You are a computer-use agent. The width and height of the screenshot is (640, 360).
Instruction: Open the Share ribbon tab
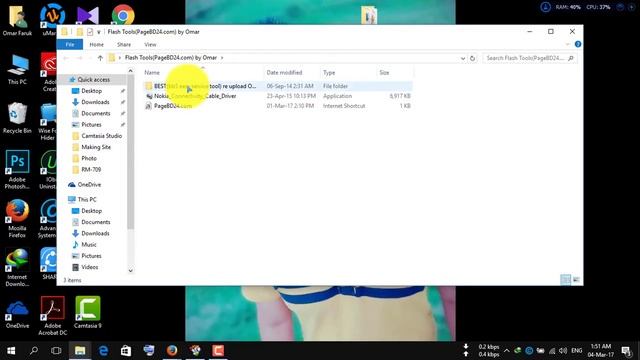[124, 44]
